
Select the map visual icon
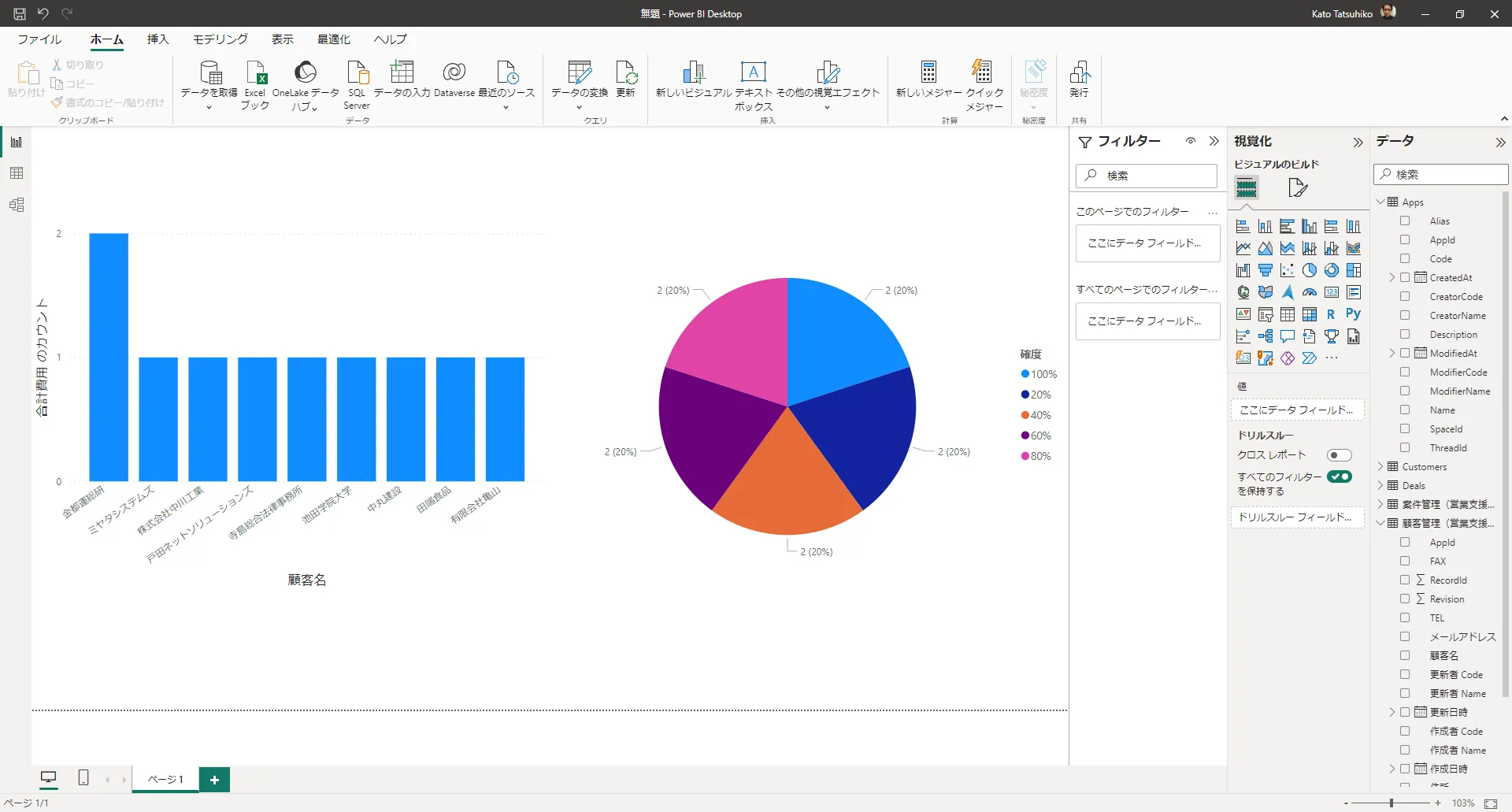1243,292
